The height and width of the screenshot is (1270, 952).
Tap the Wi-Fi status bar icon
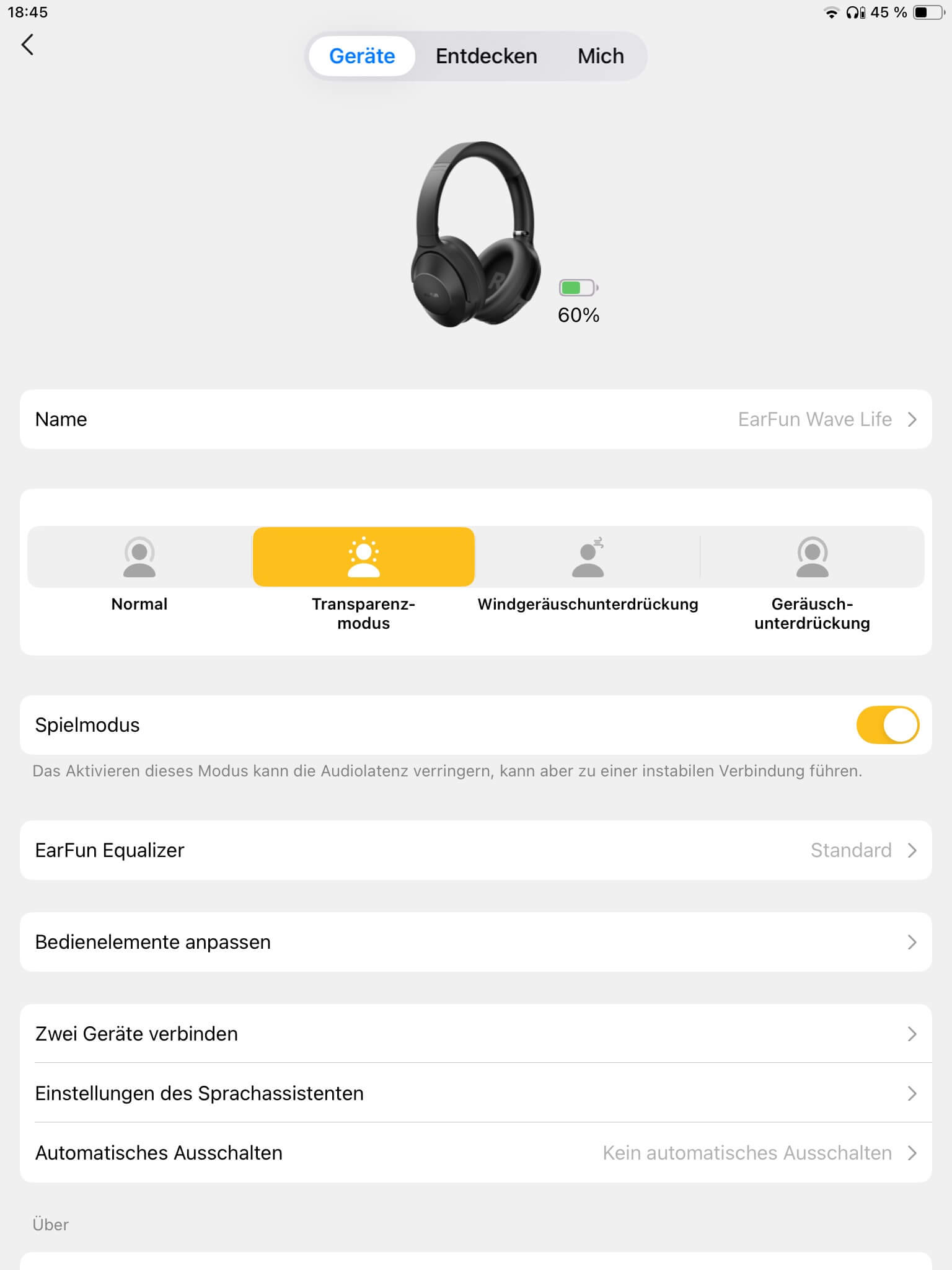point(831,13)
